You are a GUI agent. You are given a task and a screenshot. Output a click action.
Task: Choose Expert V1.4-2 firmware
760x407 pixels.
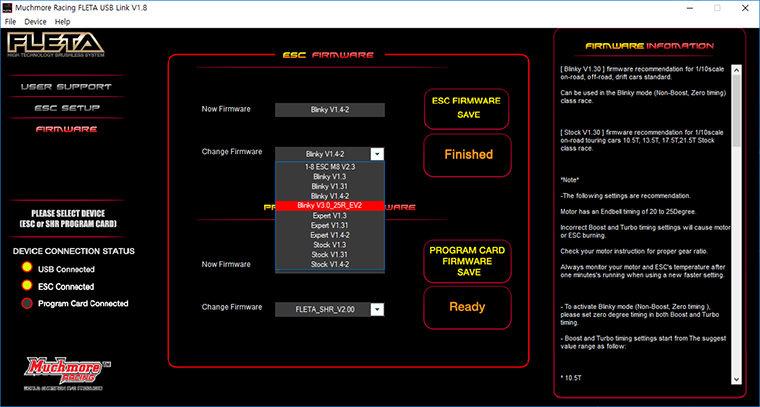(x=330, y=235)
